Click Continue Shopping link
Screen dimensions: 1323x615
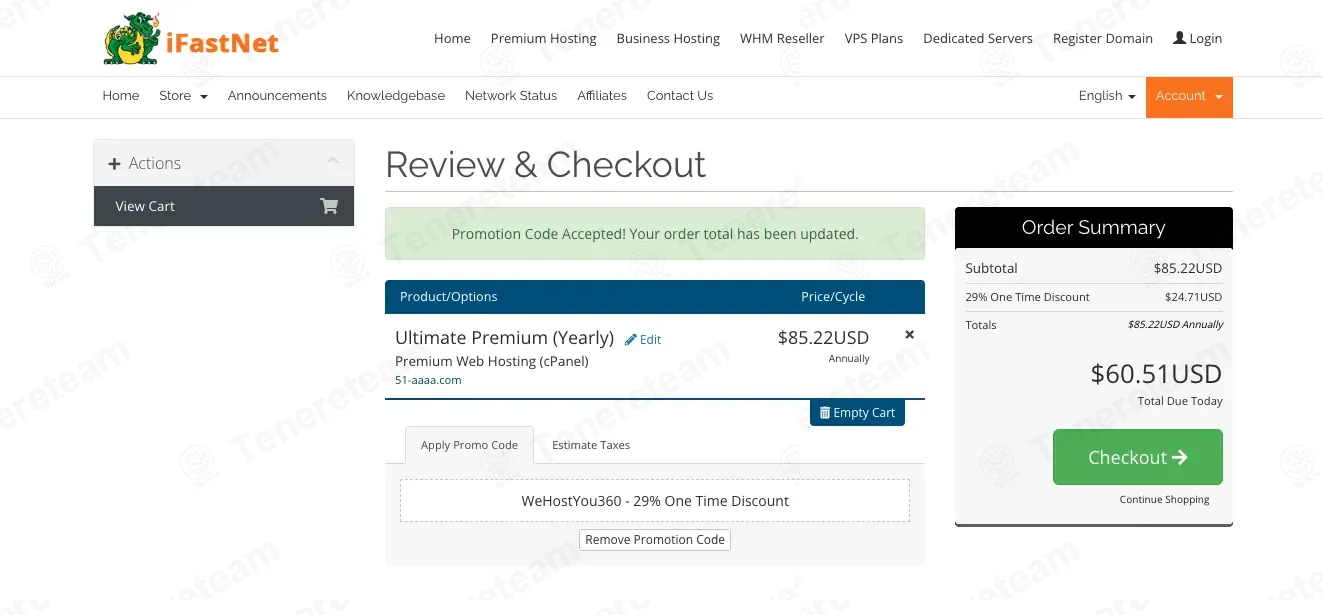tap(1164, 500)
